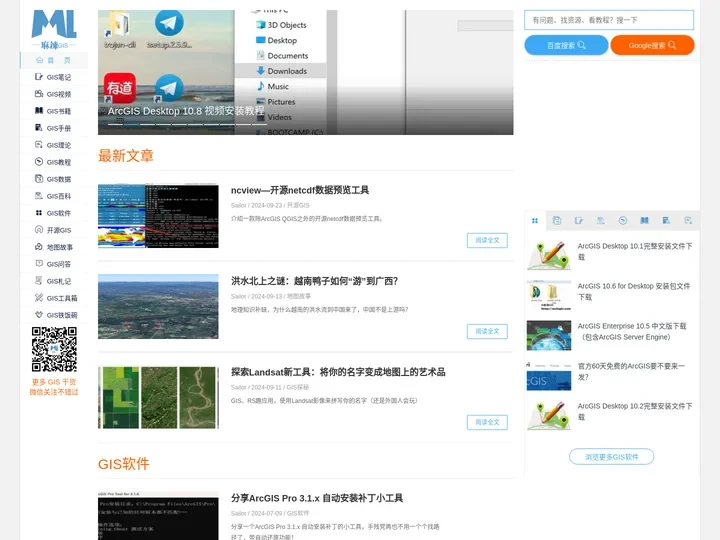
Task: Open article title ncview—开源netcdf数据预览工具
Action: [300, 190]
